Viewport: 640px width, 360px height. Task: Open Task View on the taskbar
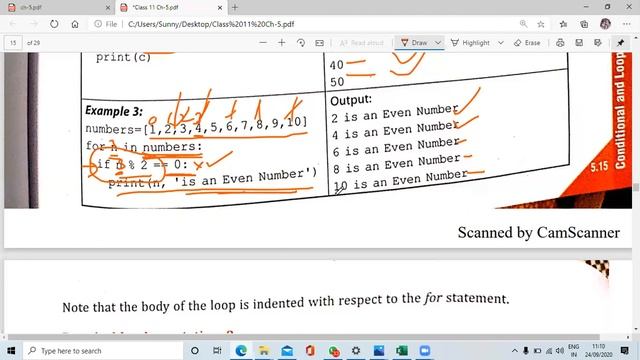[x=217, y=351]
